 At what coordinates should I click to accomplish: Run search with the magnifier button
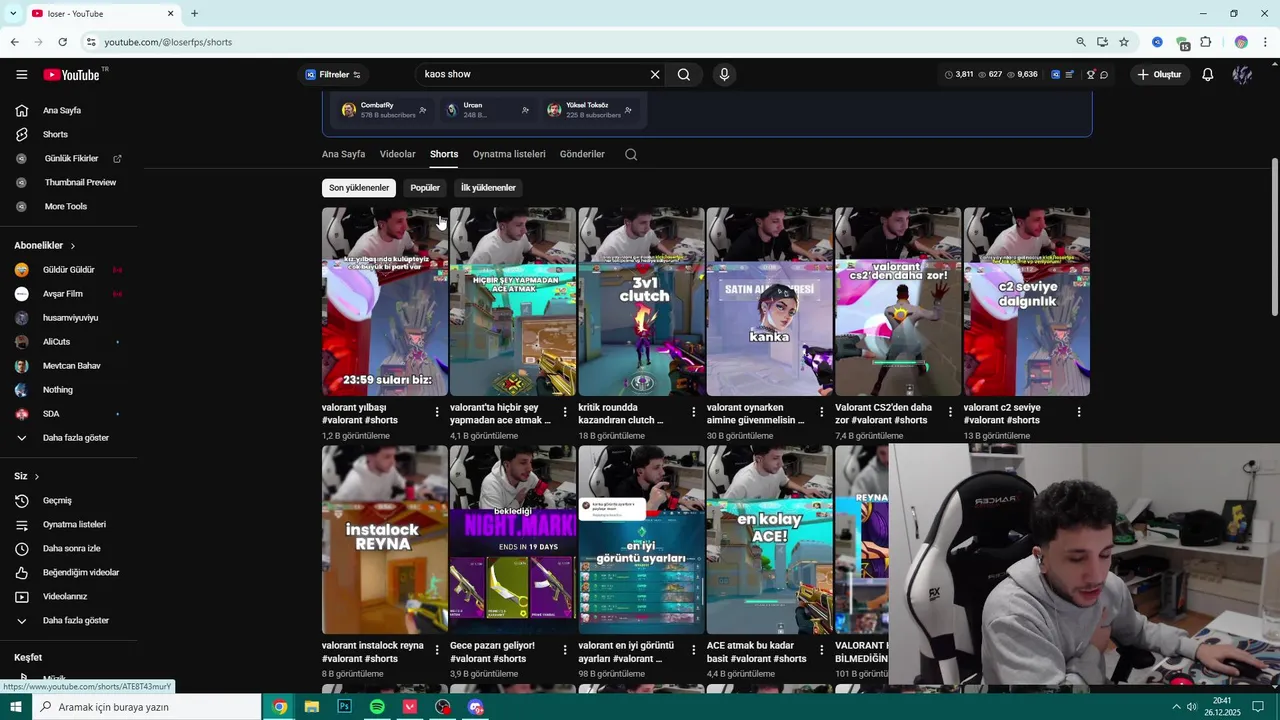pos(684,74)
